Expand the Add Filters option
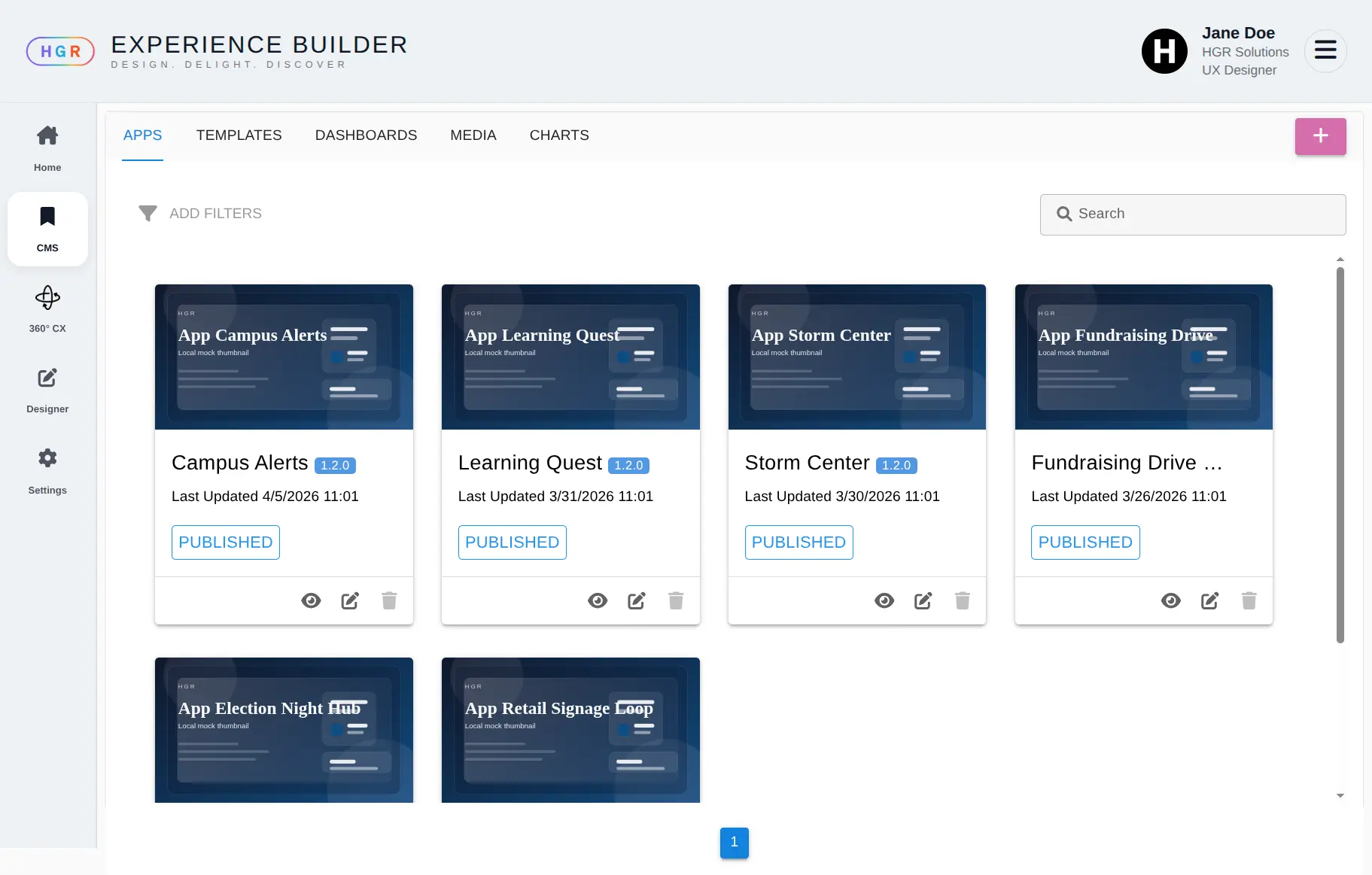 pyautogui.click(x=200, y=214)
